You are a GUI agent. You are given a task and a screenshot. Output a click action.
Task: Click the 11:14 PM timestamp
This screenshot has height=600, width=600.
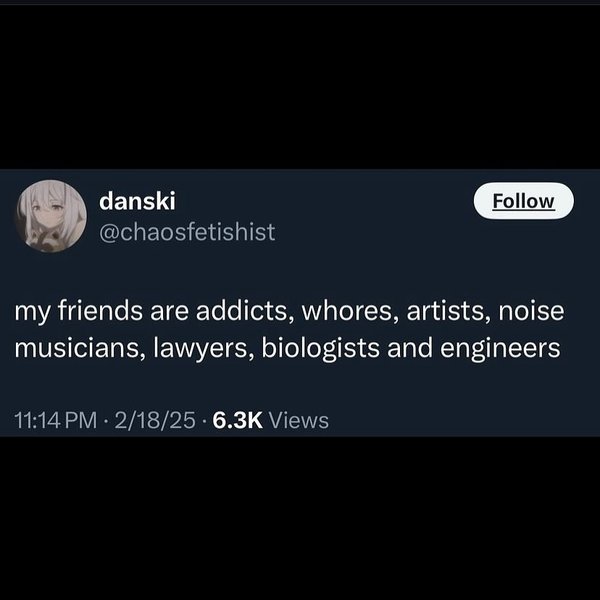point(55,420)
